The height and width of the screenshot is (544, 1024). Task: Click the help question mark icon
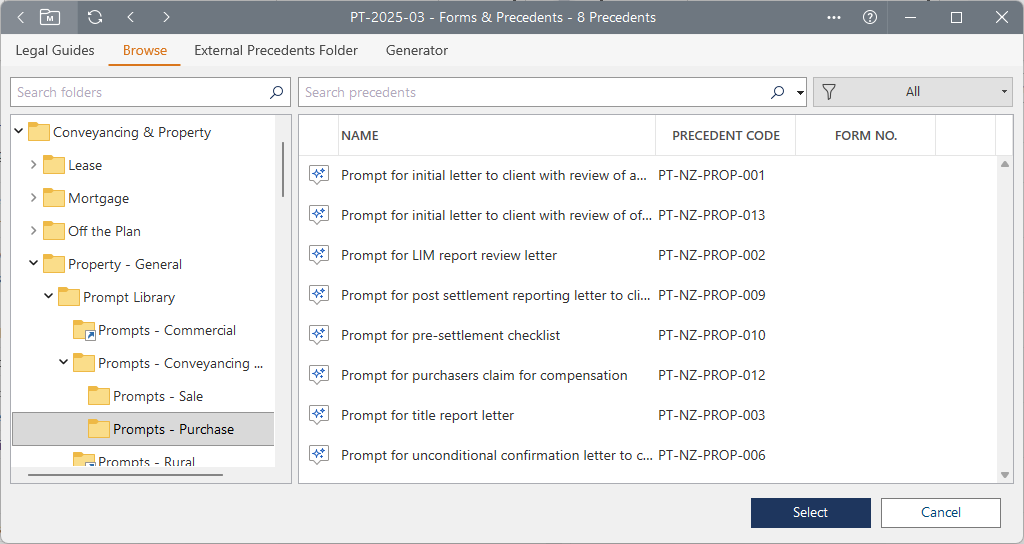pyautogui.click(x=870, y=18)
